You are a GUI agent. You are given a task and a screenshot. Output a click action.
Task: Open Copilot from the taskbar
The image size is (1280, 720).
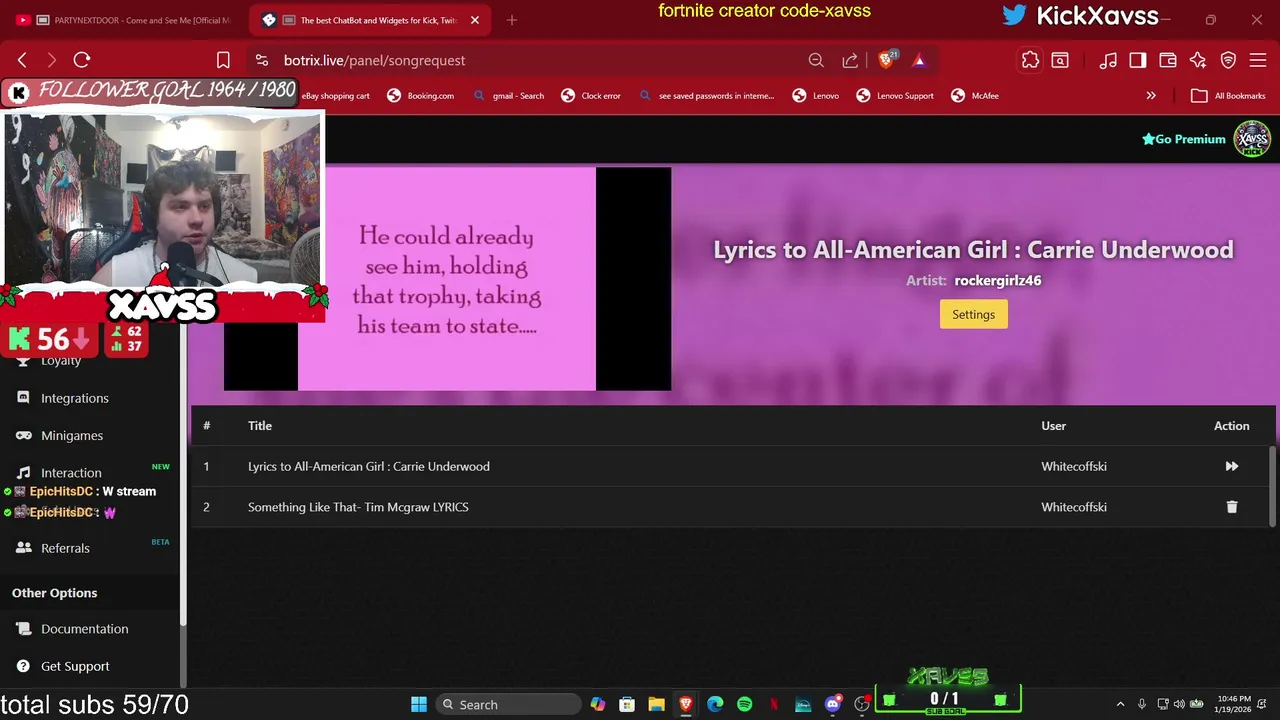(597, 704)
